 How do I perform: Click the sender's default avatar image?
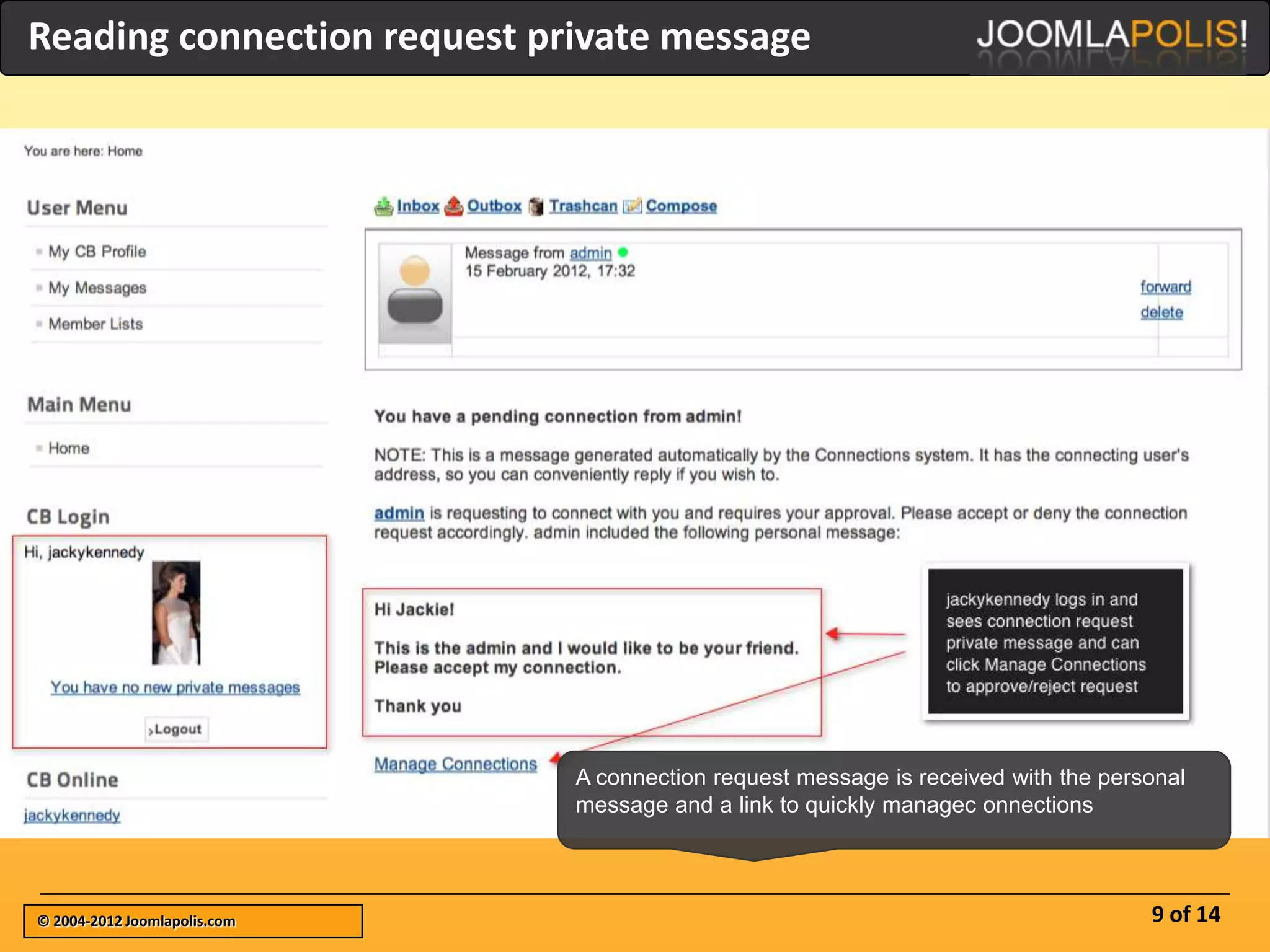415,293
